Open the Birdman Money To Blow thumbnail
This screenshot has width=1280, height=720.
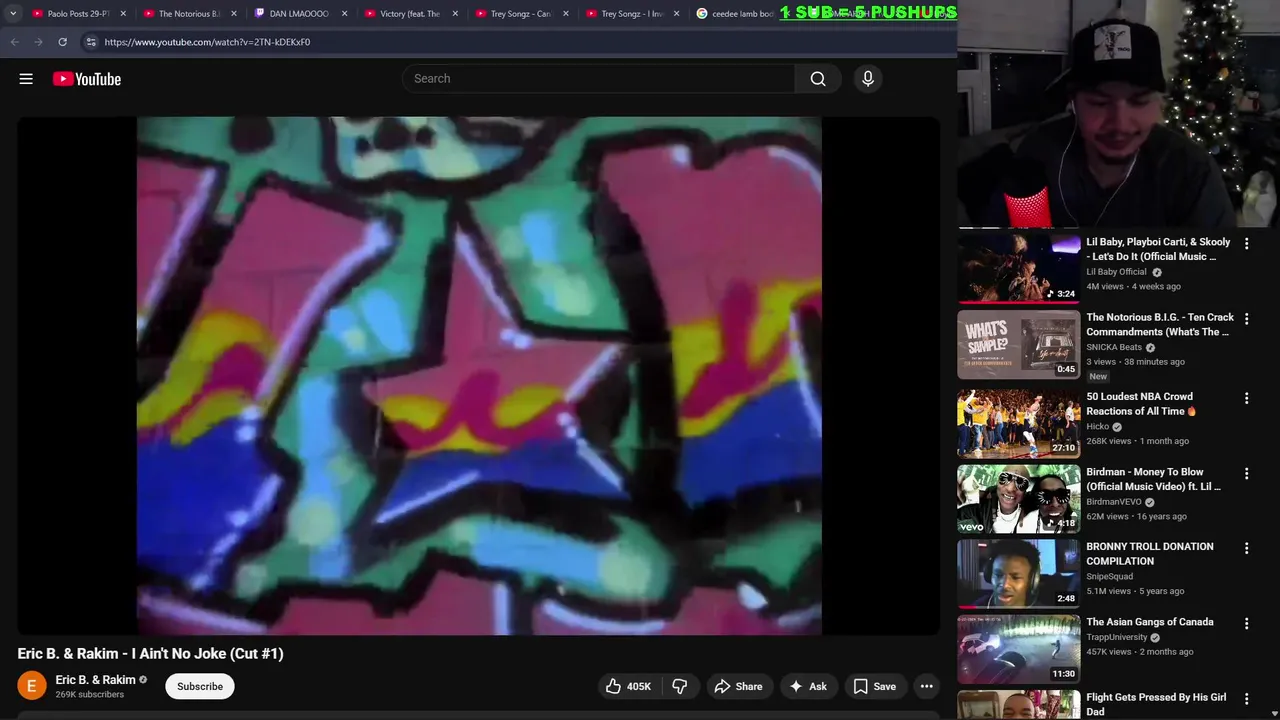[x=1019, y=499]
